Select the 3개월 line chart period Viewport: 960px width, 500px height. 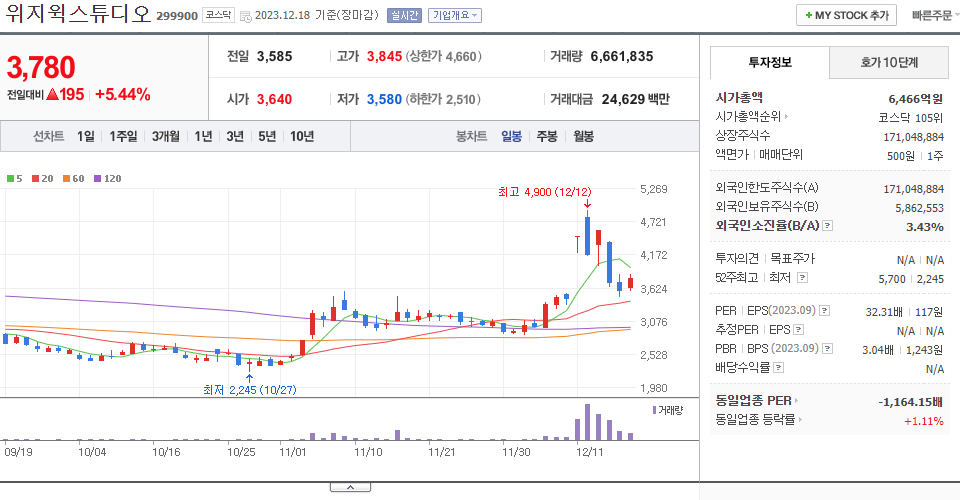coord(165,136)
